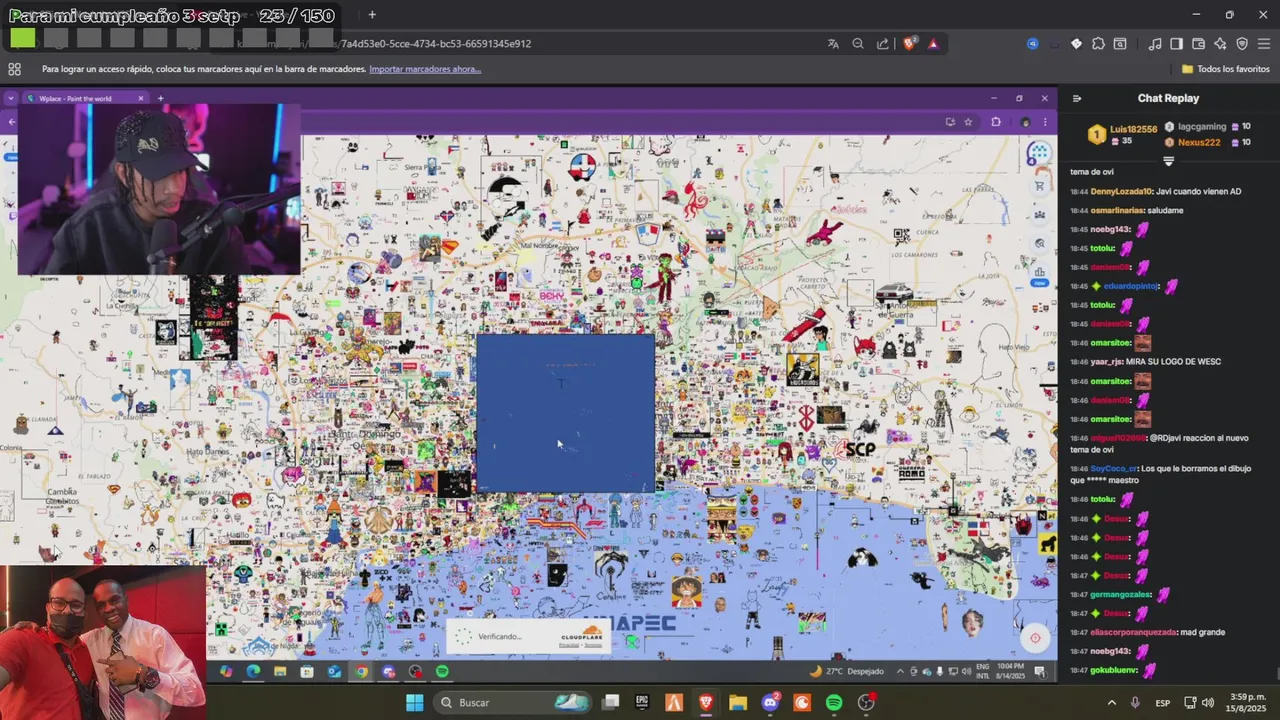This screenshot has width=1280, height=720.
Task: Open the Wplace explore search icon
Action: pos(1040,243)
